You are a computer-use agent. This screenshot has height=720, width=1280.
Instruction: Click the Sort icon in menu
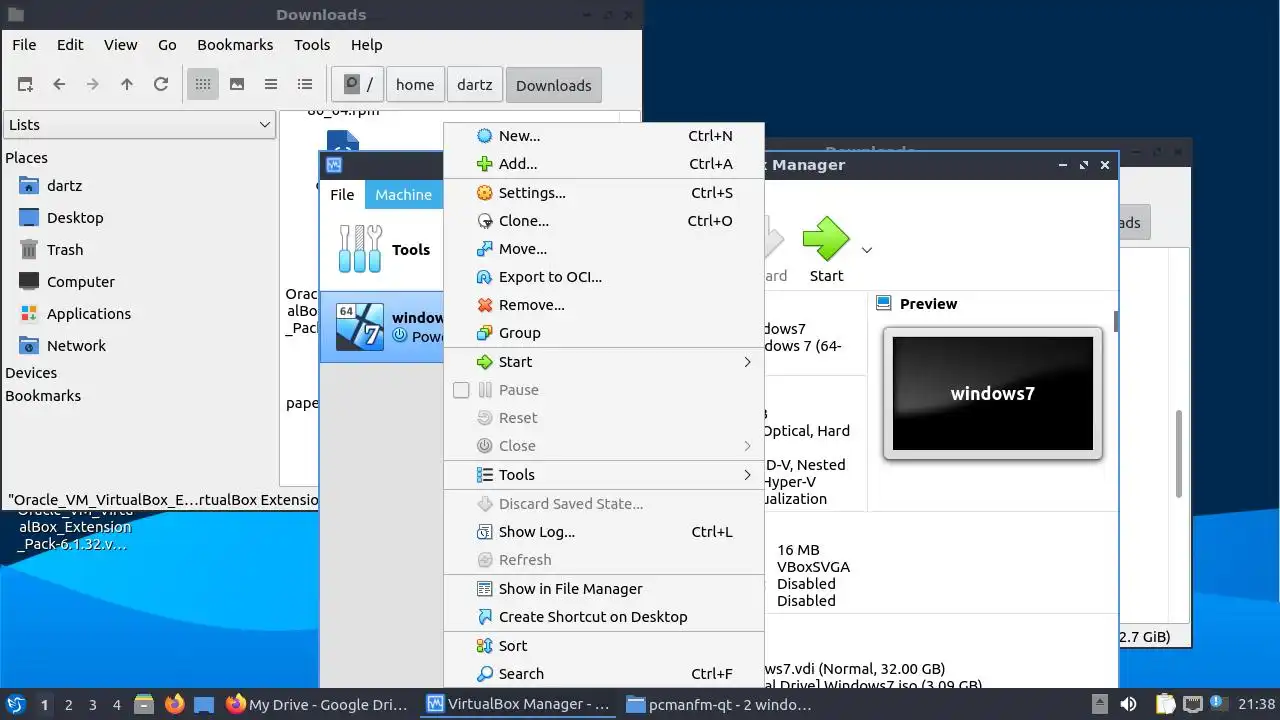point(484,646)
